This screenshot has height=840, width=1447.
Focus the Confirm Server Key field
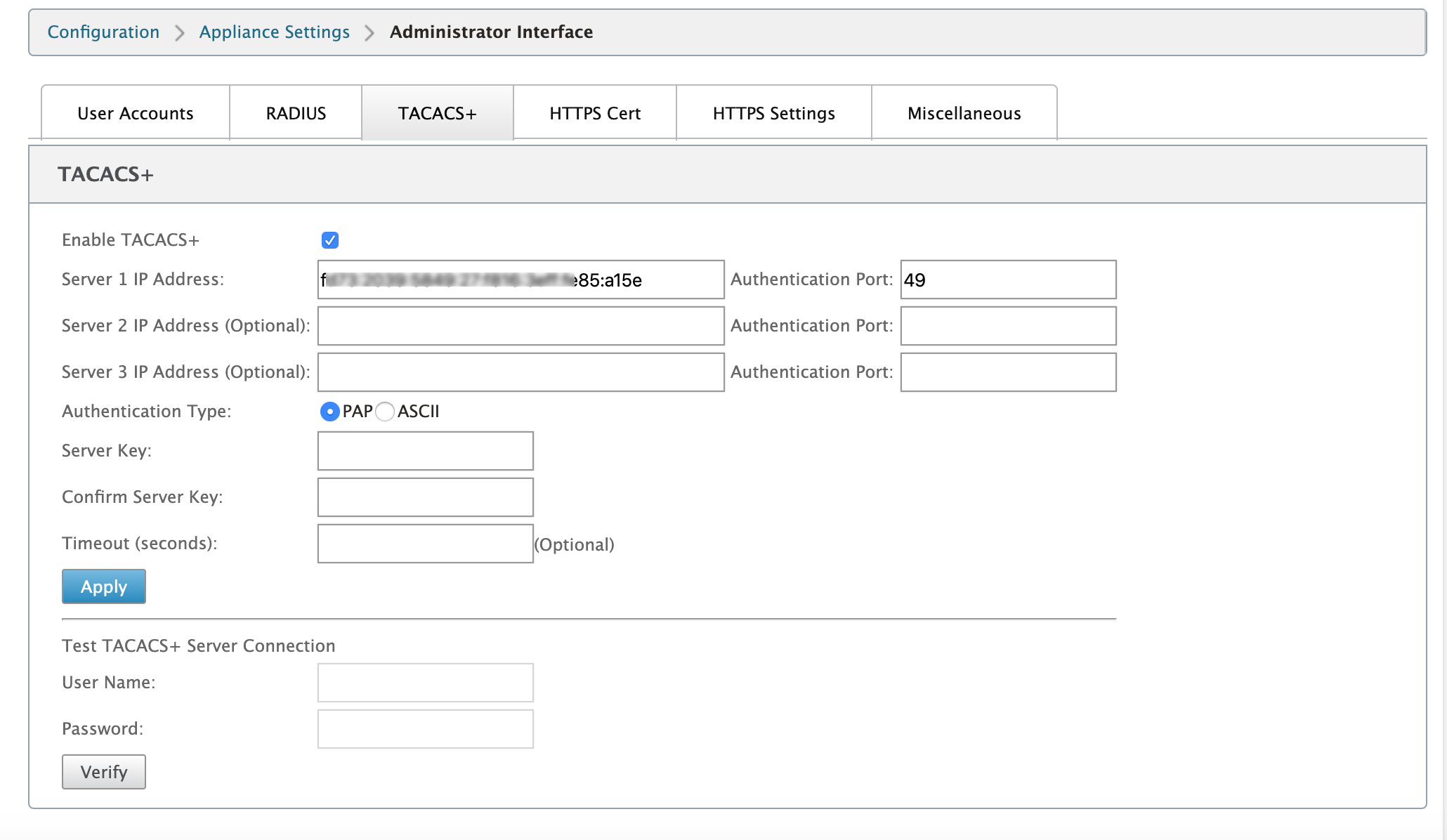425,497
